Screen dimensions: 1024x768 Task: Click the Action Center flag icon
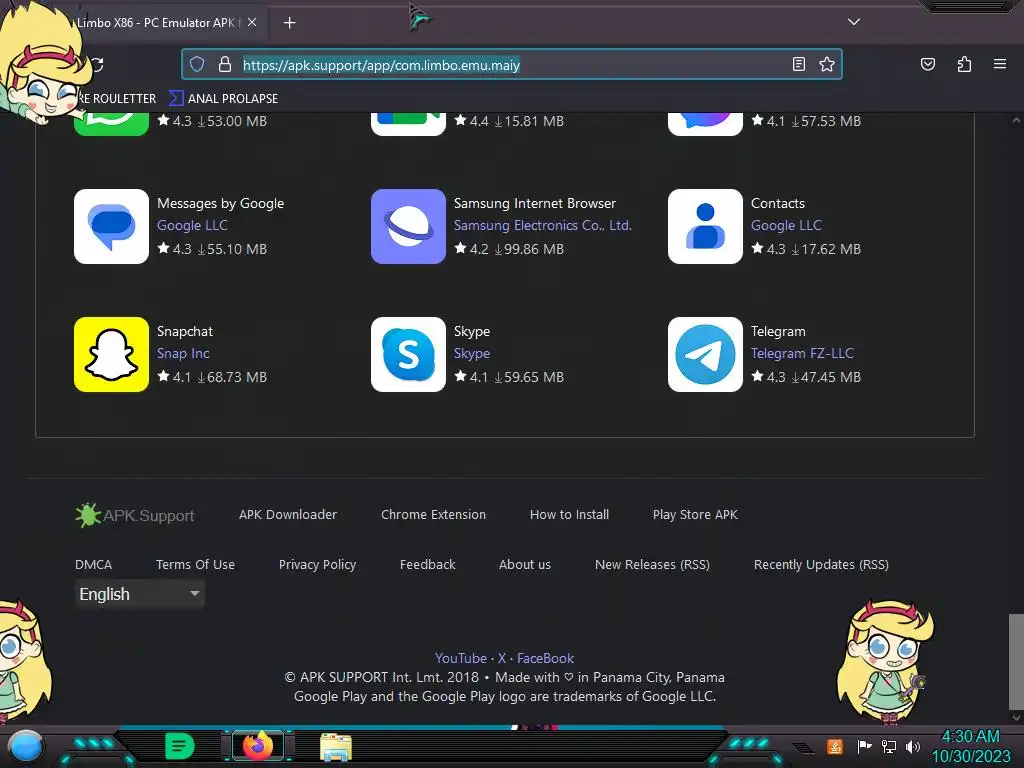coord(864,746)
